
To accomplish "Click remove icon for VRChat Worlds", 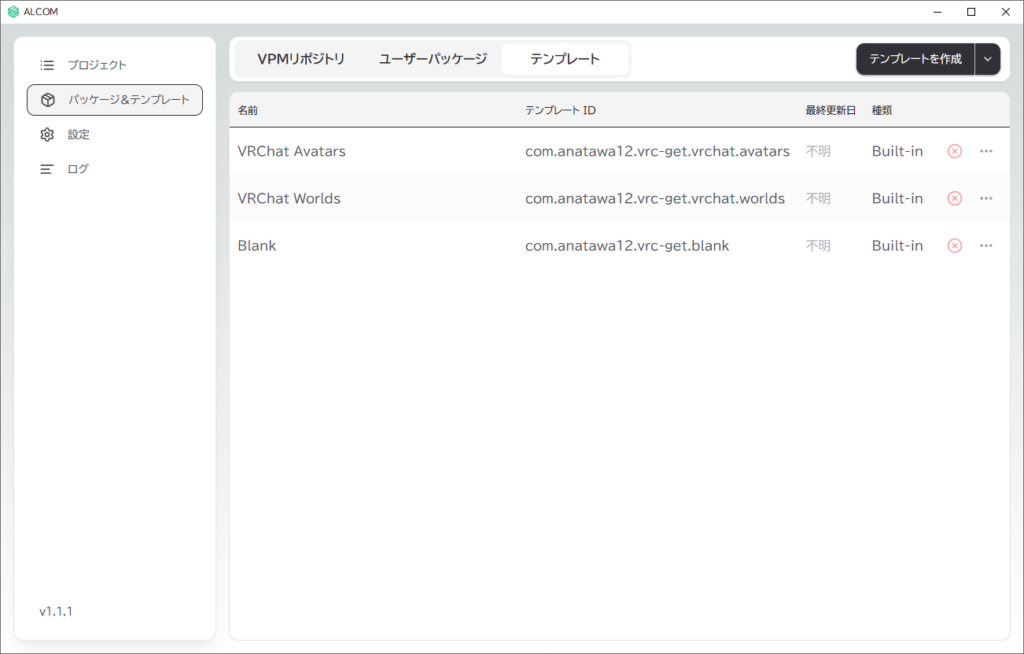I will (x=955, y=199).
